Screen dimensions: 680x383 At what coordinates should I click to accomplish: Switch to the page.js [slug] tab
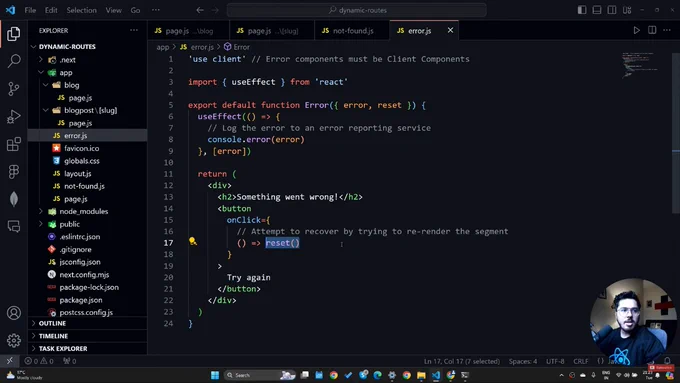point(272,30)
